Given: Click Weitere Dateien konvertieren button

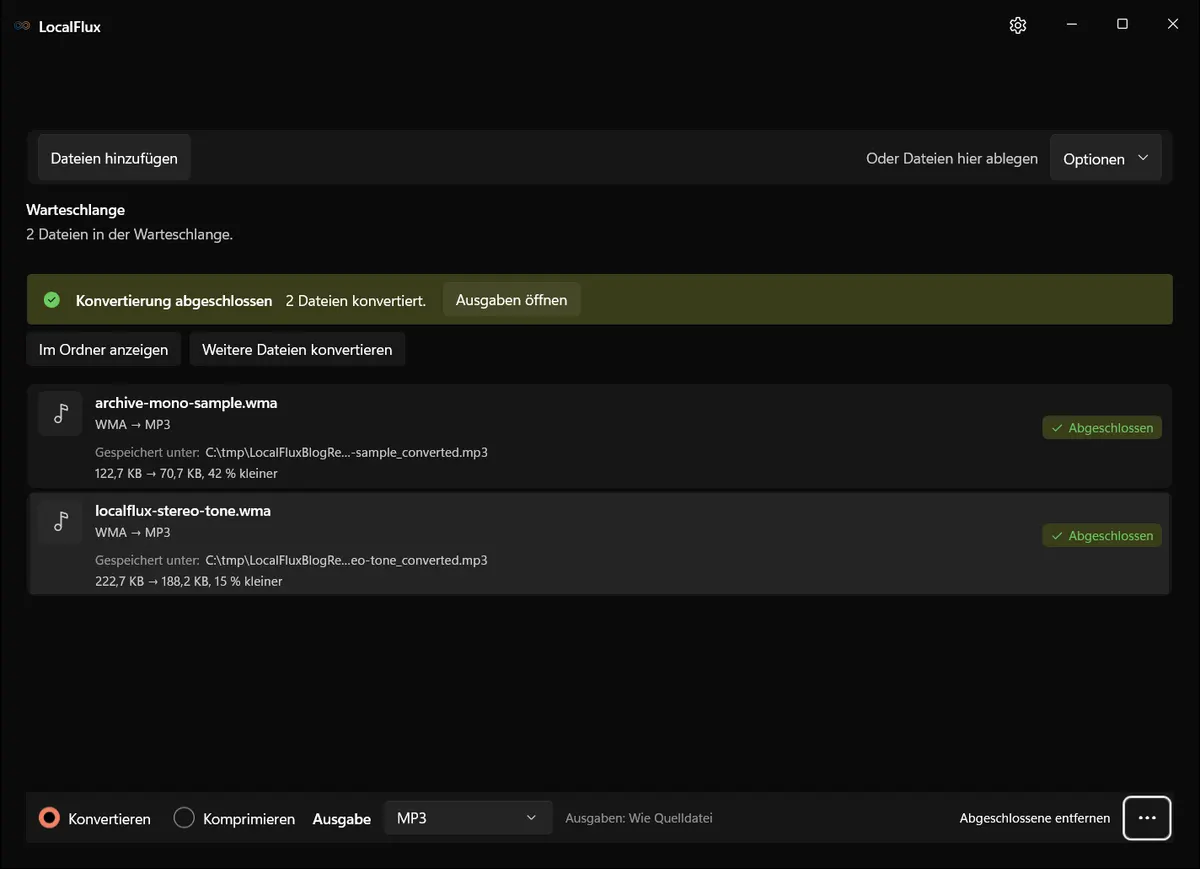Looking at the screenshot, I should [297, 350].
